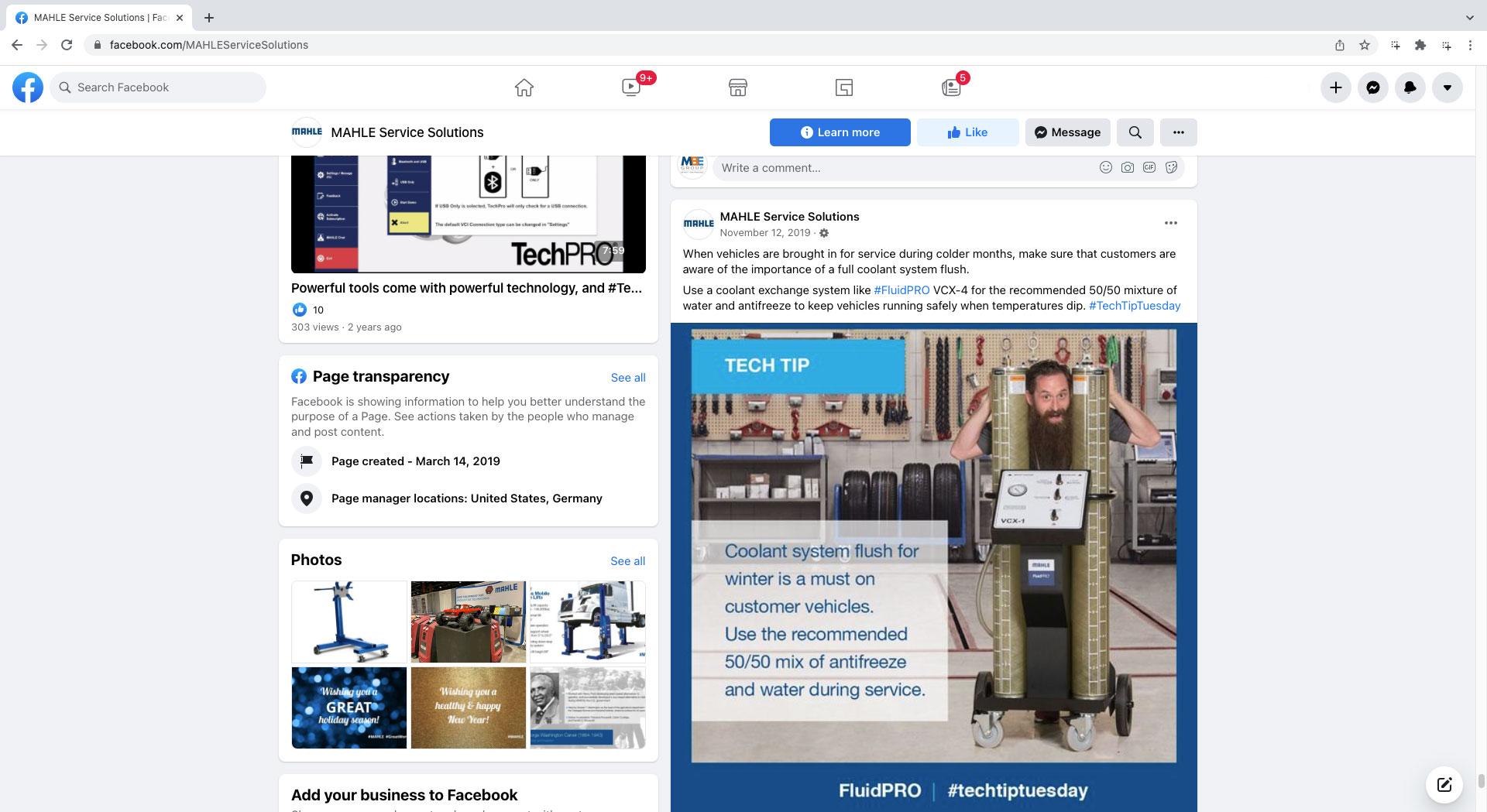Search within the MAHLE page
The width and height of the screenshot is (1487, 812).
point(1135,132)
